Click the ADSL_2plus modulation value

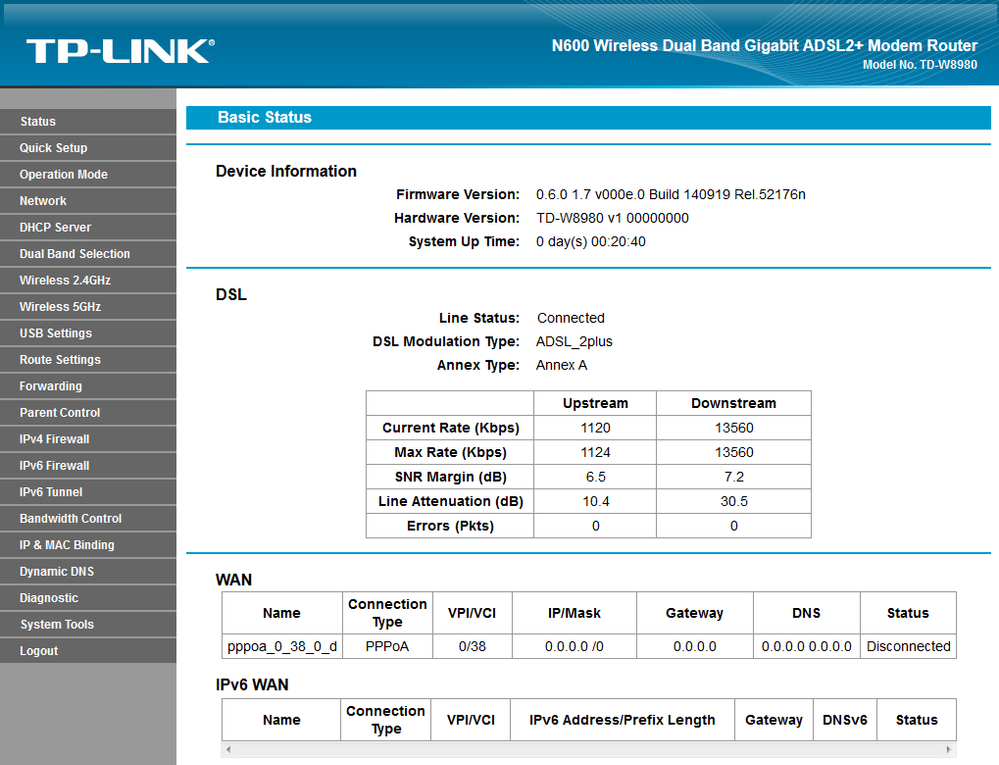point(574,341)
